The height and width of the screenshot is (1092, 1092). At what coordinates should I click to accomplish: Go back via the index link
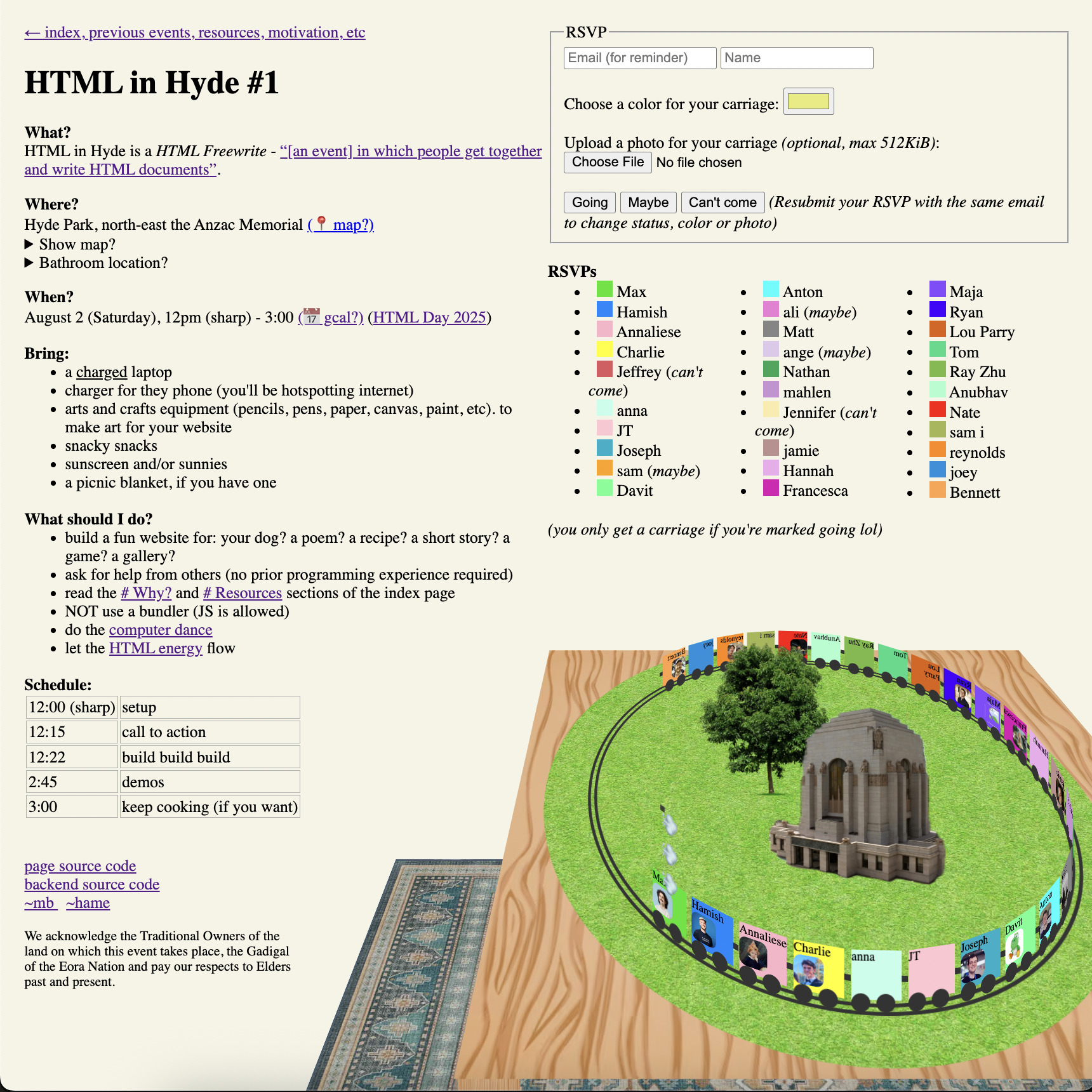click(x=194, y=32)
